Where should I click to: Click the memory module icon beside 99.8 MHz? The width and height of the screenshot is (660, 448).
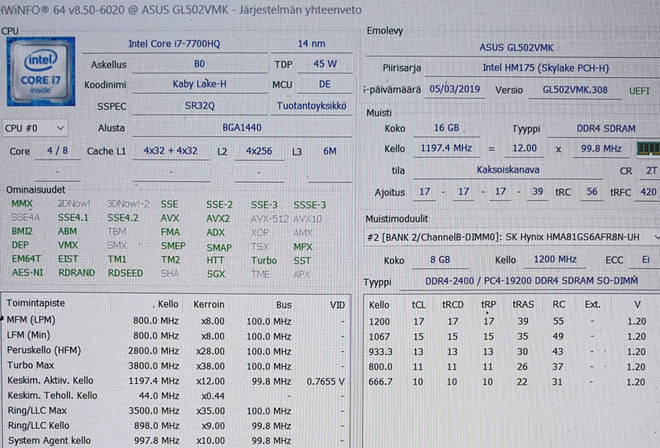649,148
